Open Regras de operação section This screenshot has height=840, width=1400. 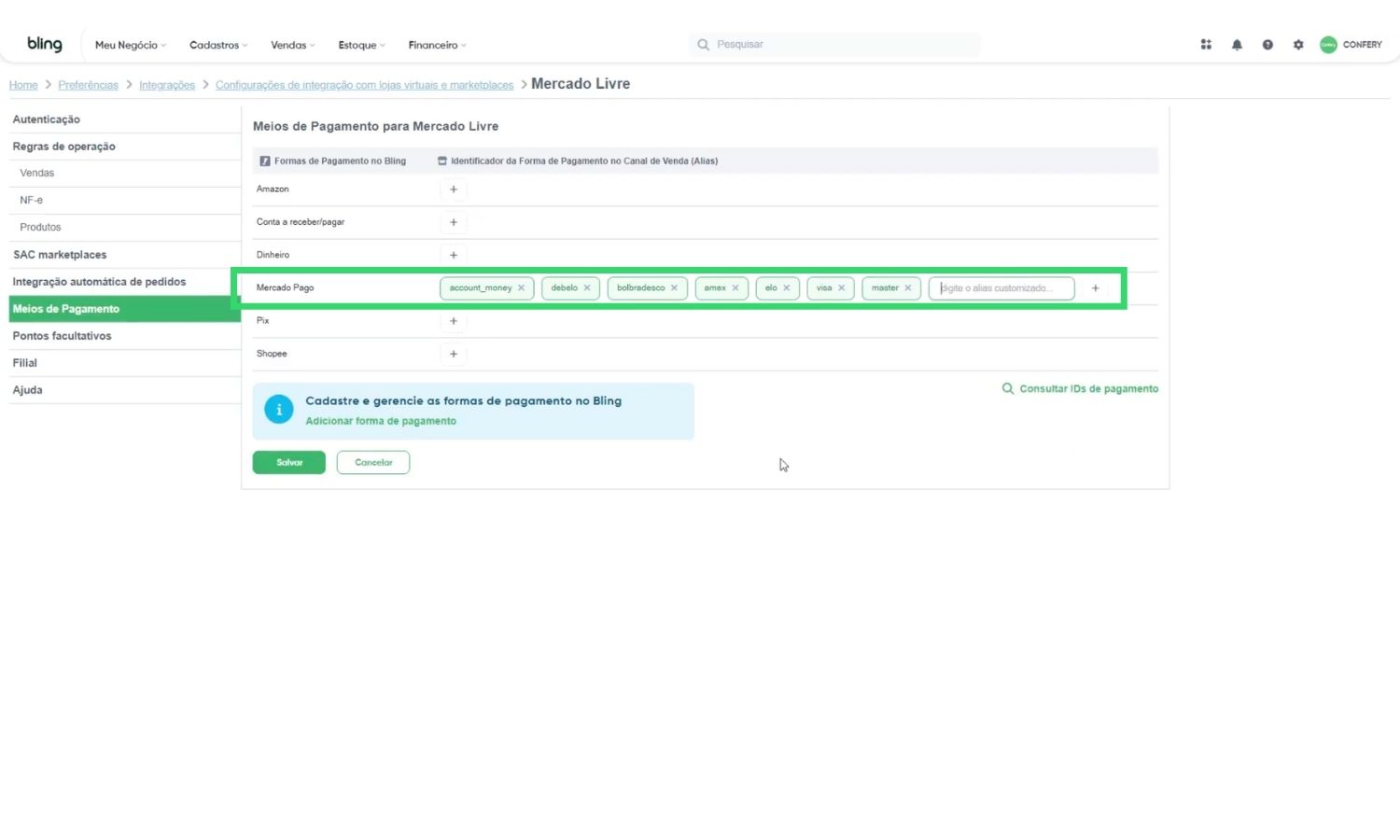click(125, 147)
